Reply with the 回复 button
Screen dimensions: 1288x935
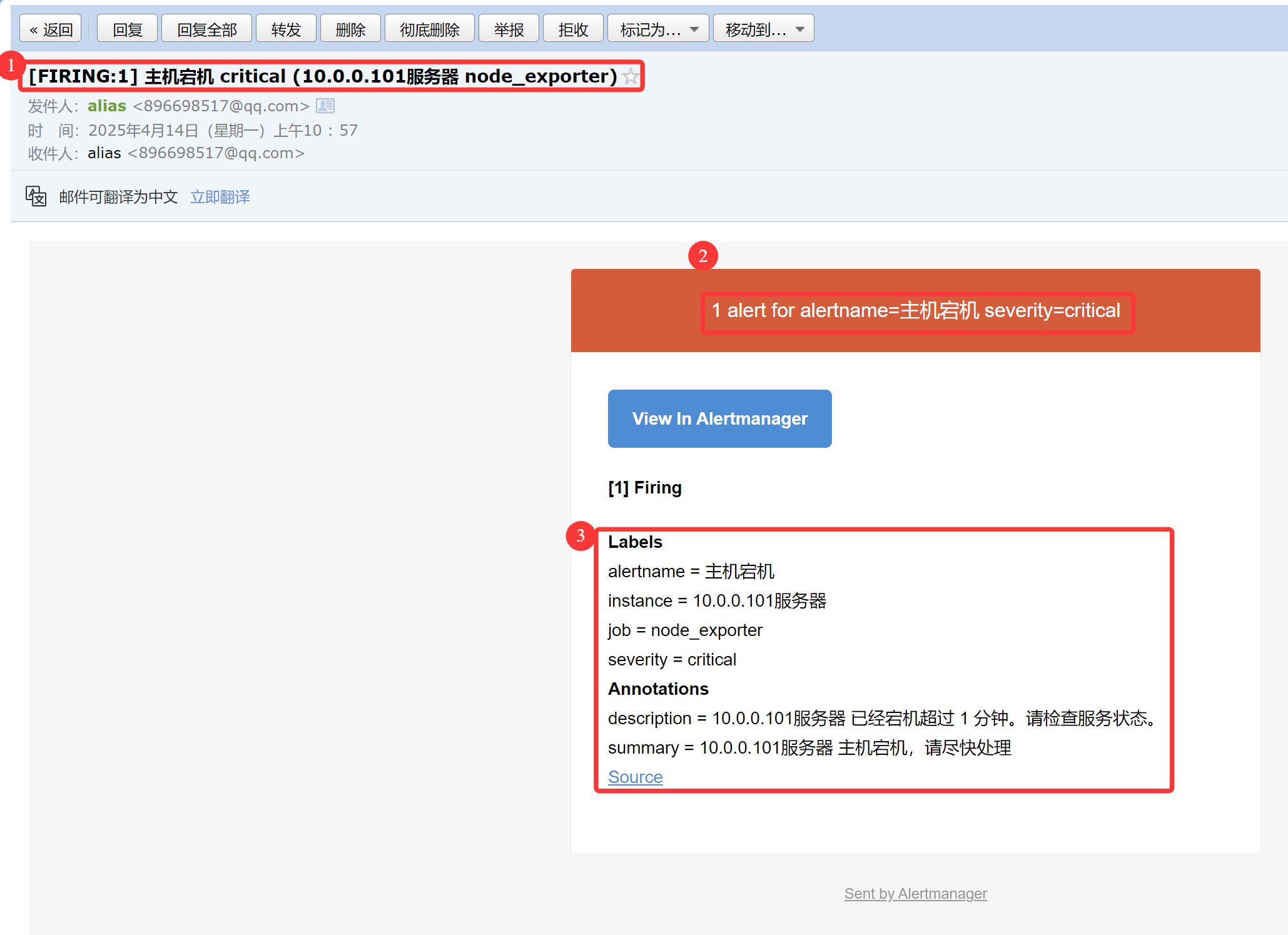(127, 29)
